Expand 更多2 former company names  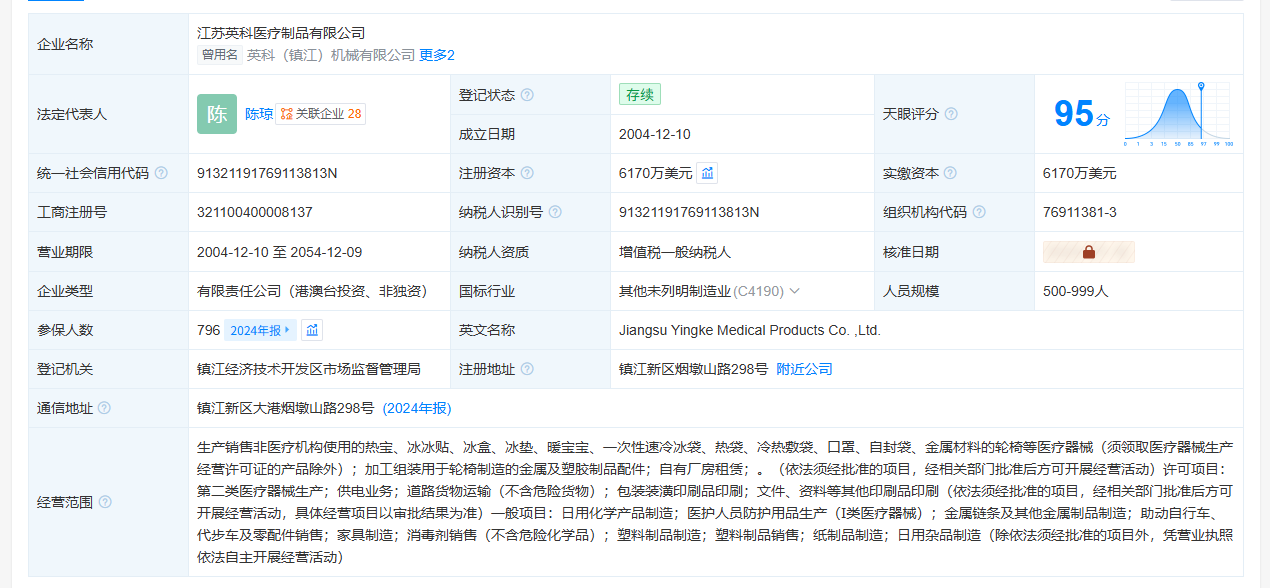(x=437, y=55)
